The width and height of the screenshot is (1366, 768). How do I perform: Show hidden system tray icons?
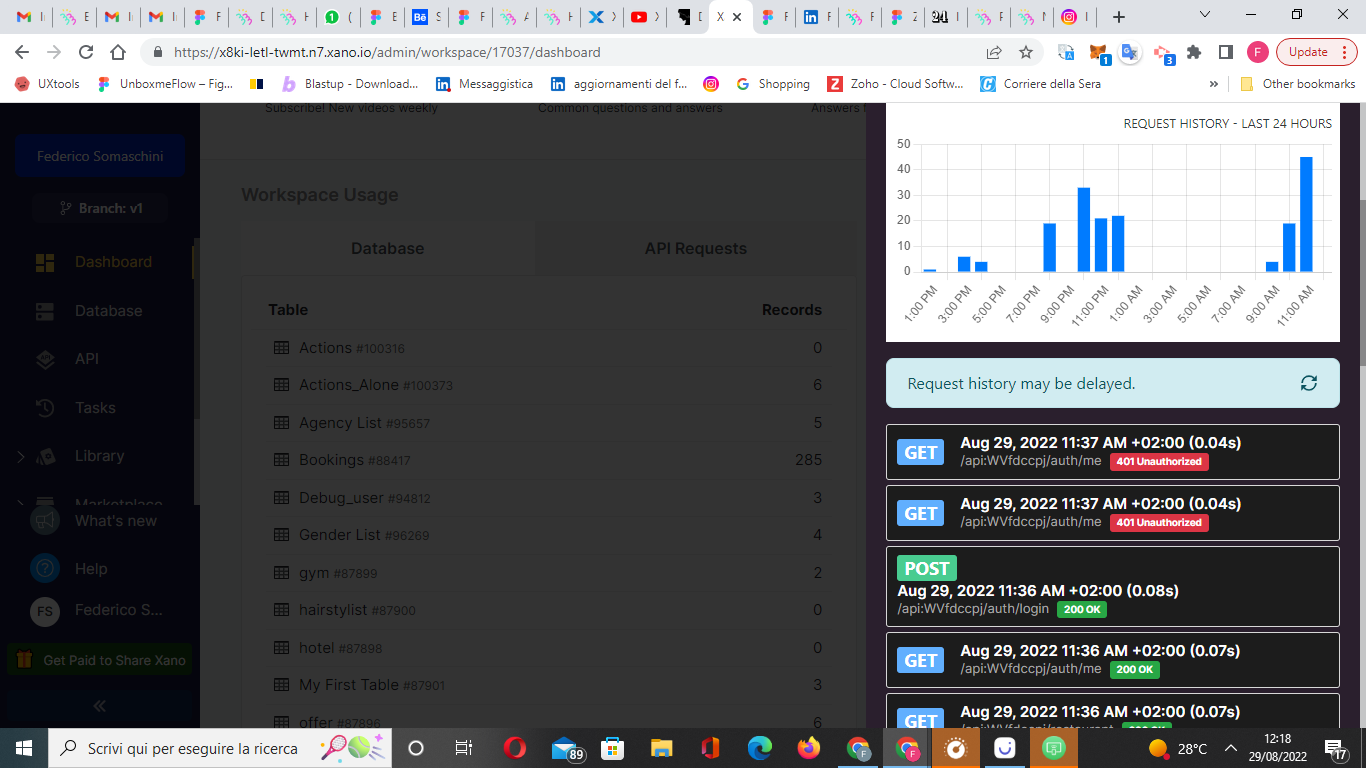[x=1231, y=748]
